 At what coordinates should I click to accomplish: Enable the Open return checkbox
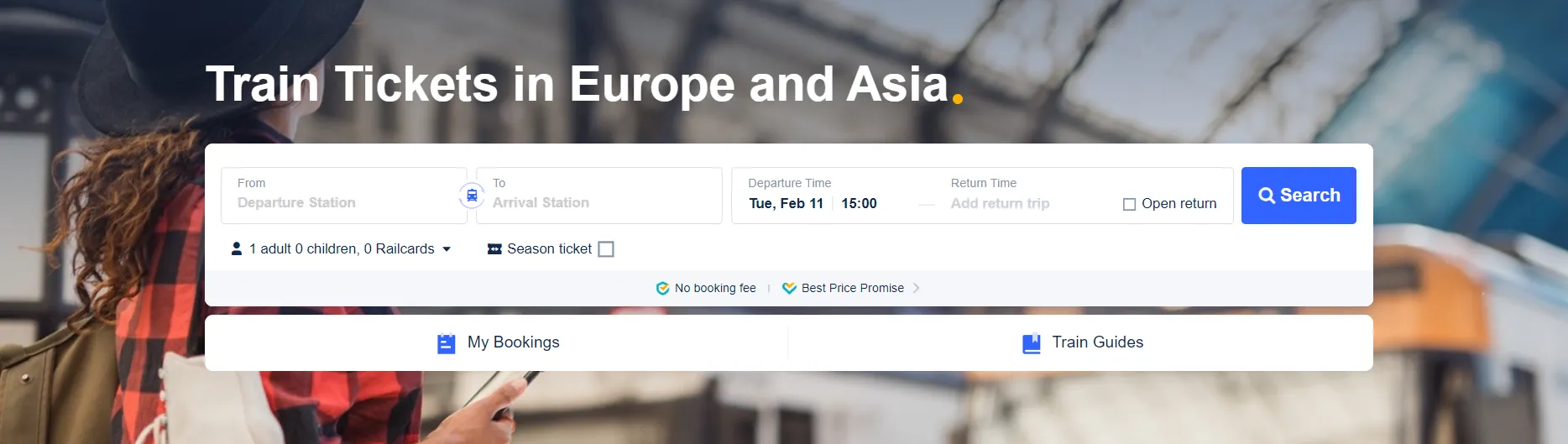pyautogui.click(x=1129, y=204)
